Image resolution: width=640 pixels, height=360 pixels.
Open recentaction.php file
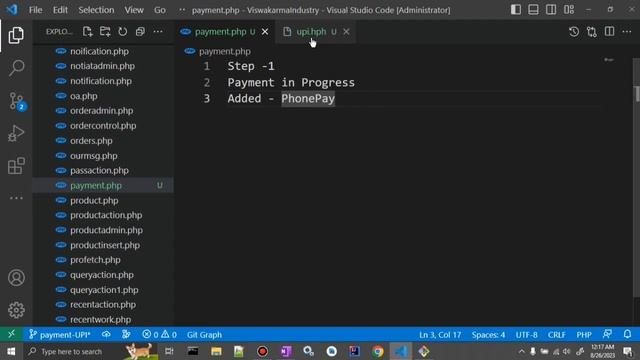[103, 304]
